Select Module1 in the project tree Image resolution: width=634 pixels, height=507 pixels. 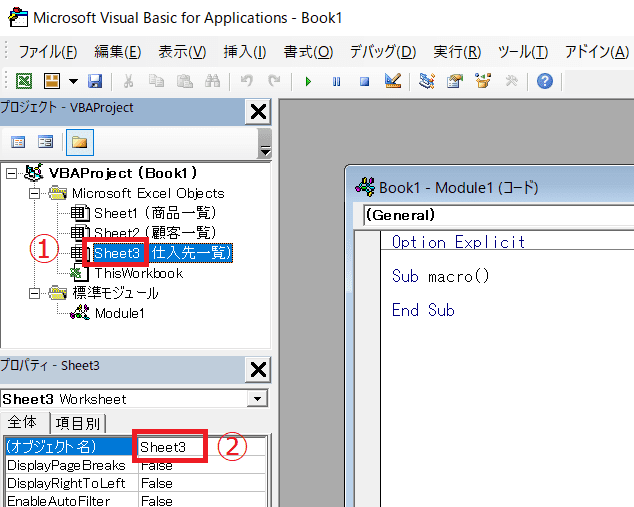(119, 313)
